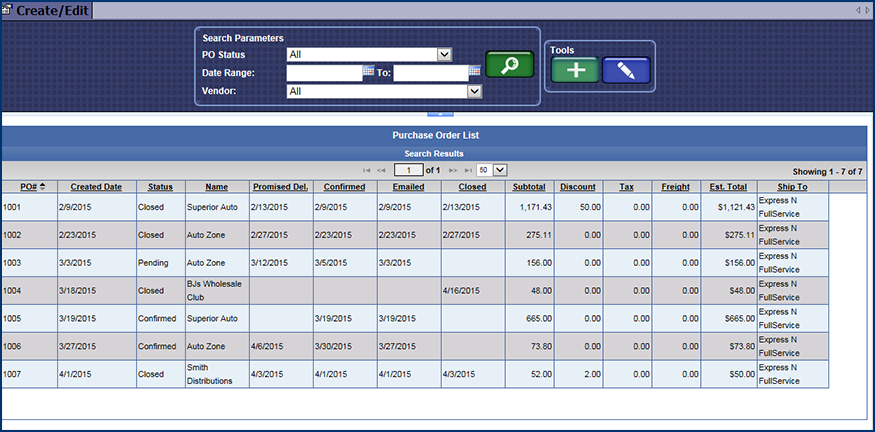The height and width of the screenshot is (432, 875).
Task: Click the blue pencil edit button
Action: [x=626, y=70]
